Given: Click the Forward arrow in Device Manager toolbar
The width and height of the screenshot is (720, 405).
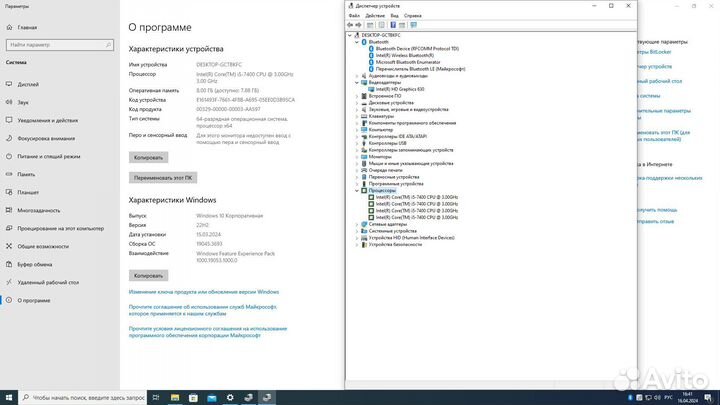Looking at the screenshot, I should pos(359,25).
